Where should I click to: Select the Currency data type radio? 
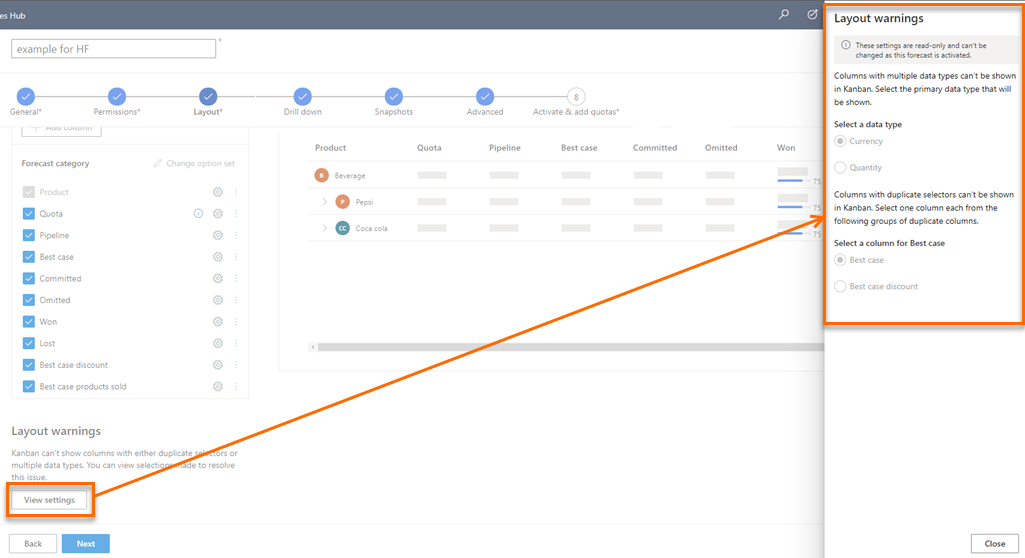click(840, 141)
